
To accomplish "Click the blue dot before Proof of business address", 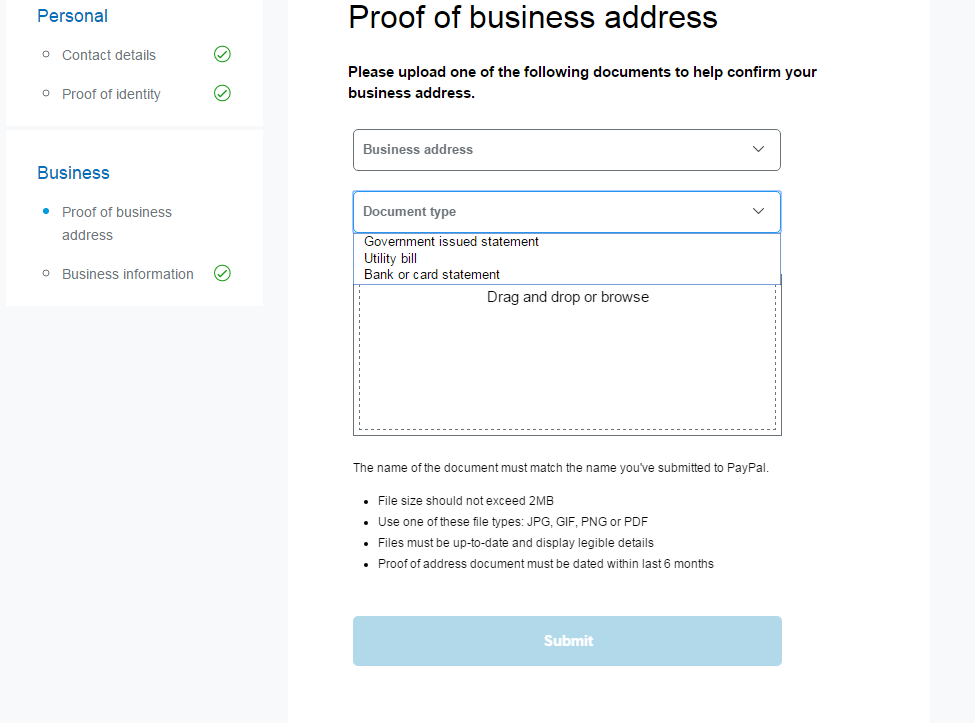I will click(46, 211).
